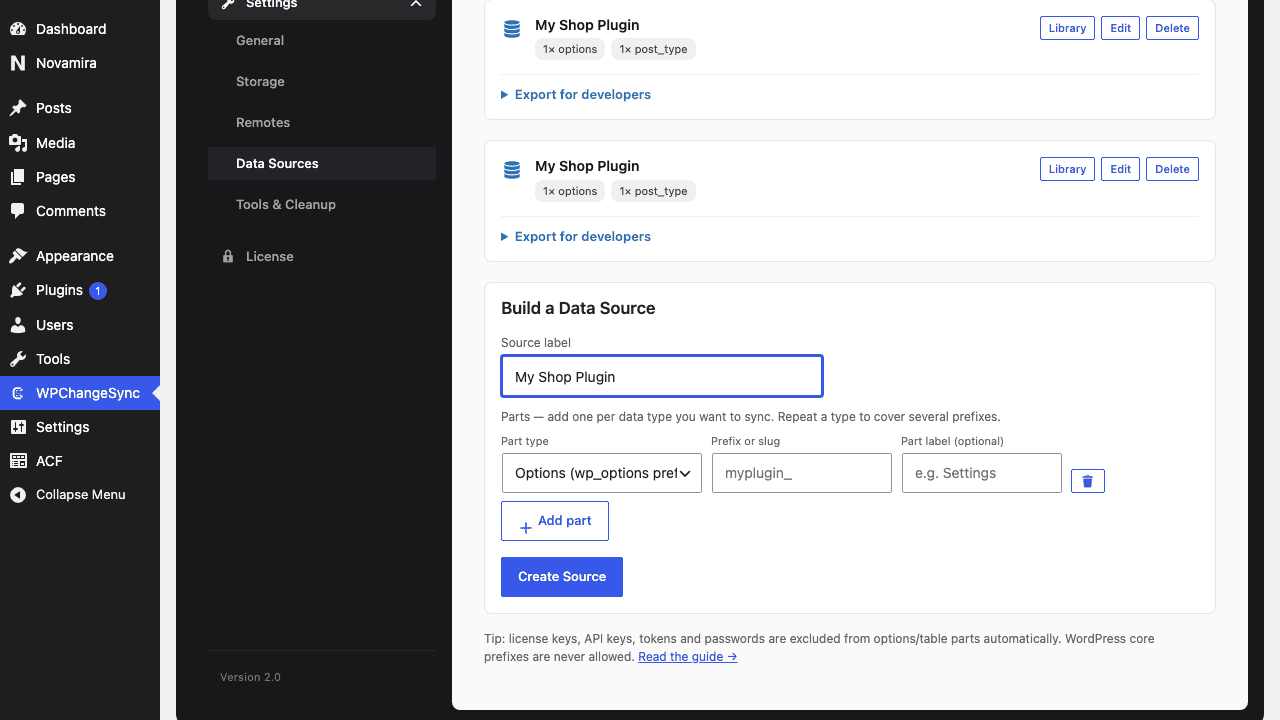
Task: Click the Tools wrench icon in sidebar
Action: pyautogui.click(x=18, y=359)
